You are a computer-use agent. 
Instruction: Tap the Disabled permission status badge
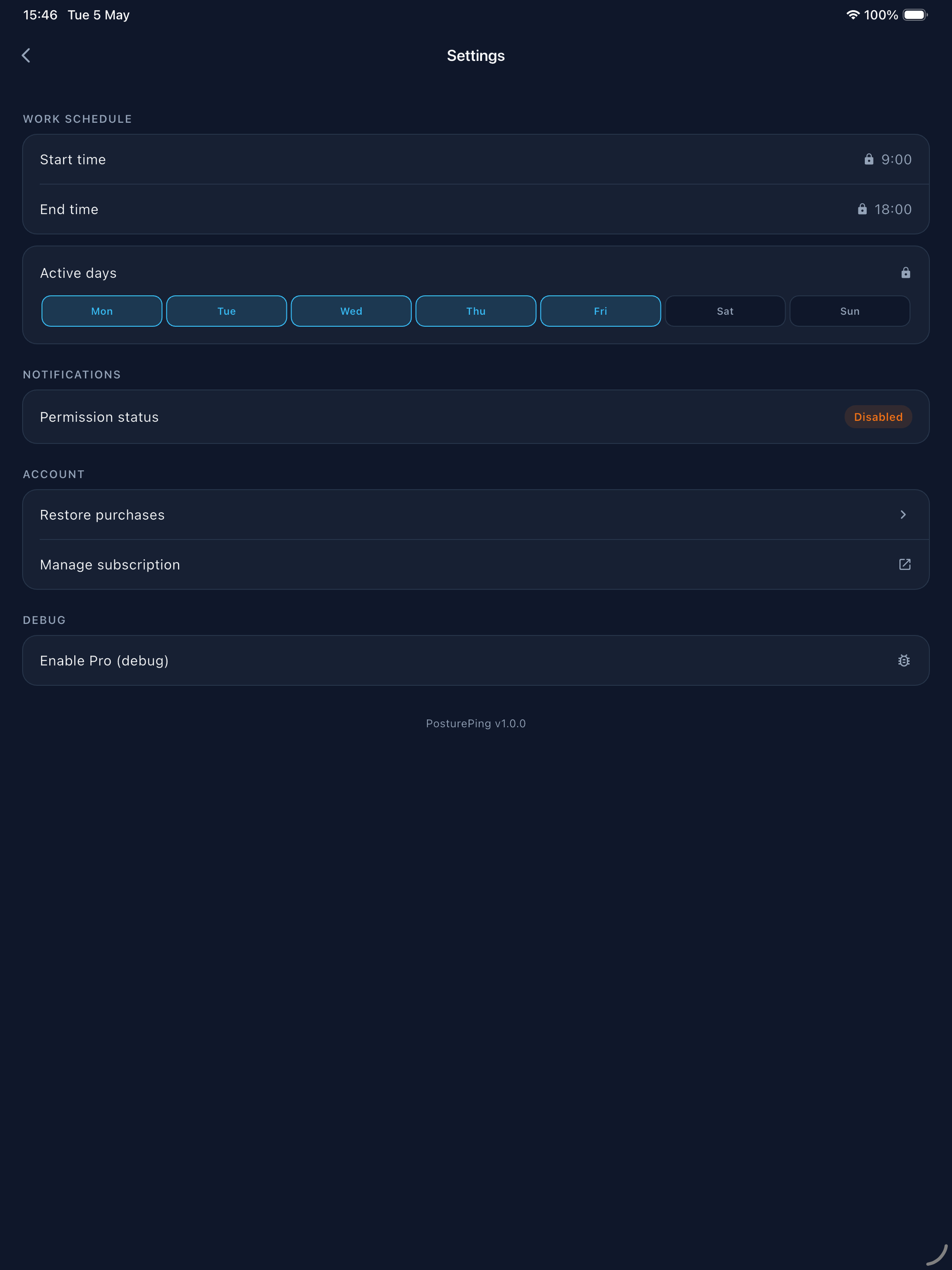[878, 417]
